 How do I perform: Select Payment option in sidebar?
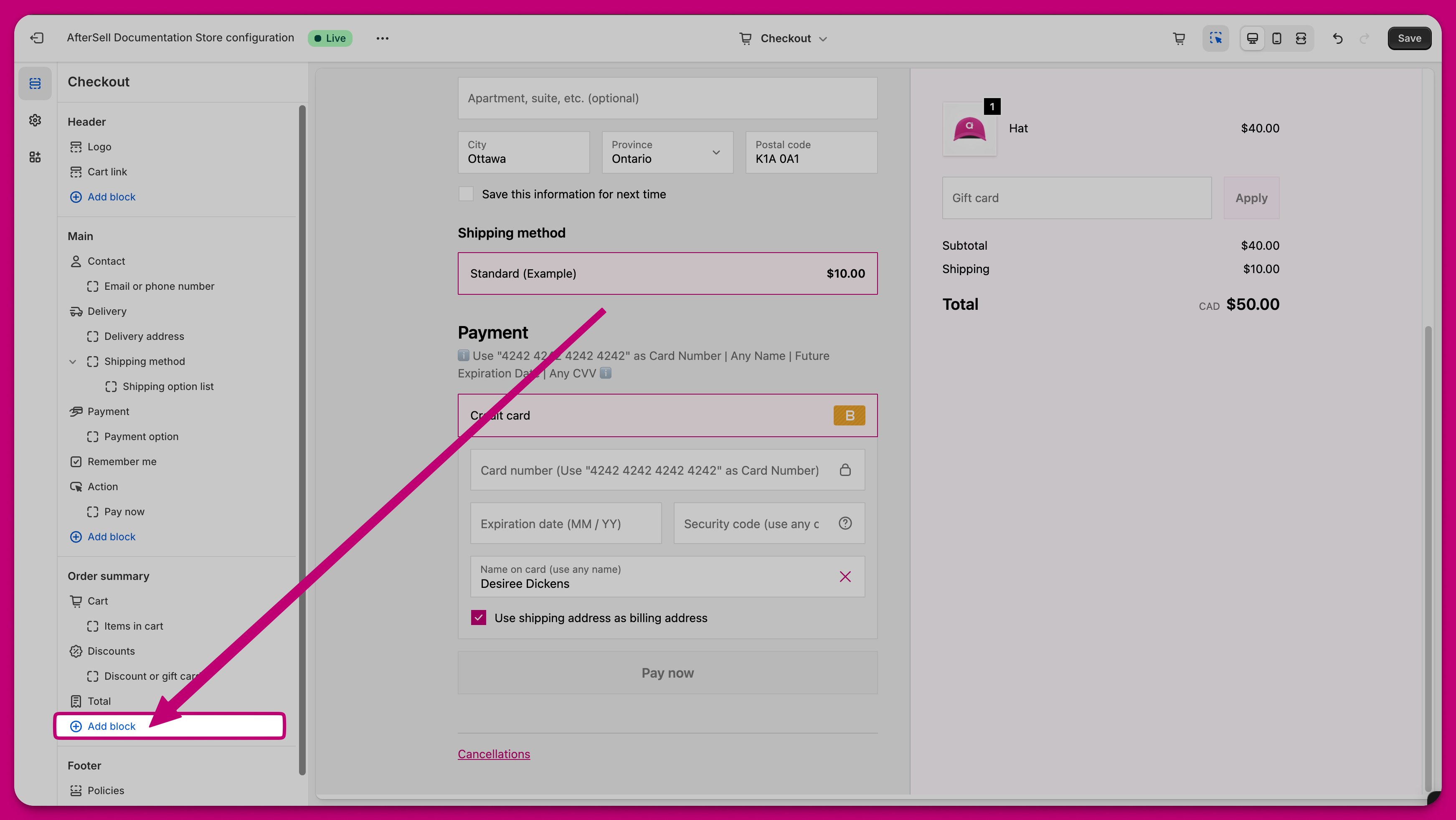(141, 437)
